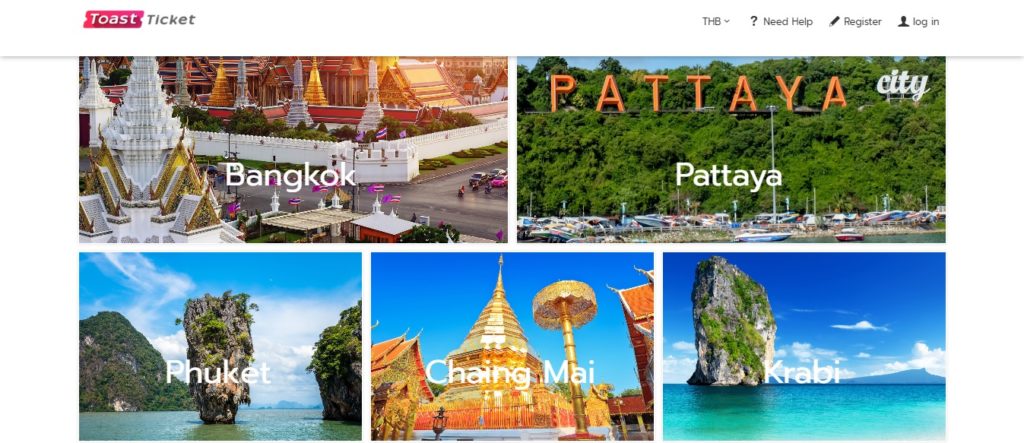The height and width of the screenshot is (443, 1024).
Task: Click the chevron arrow beside THB
Action: coord(727,22)
